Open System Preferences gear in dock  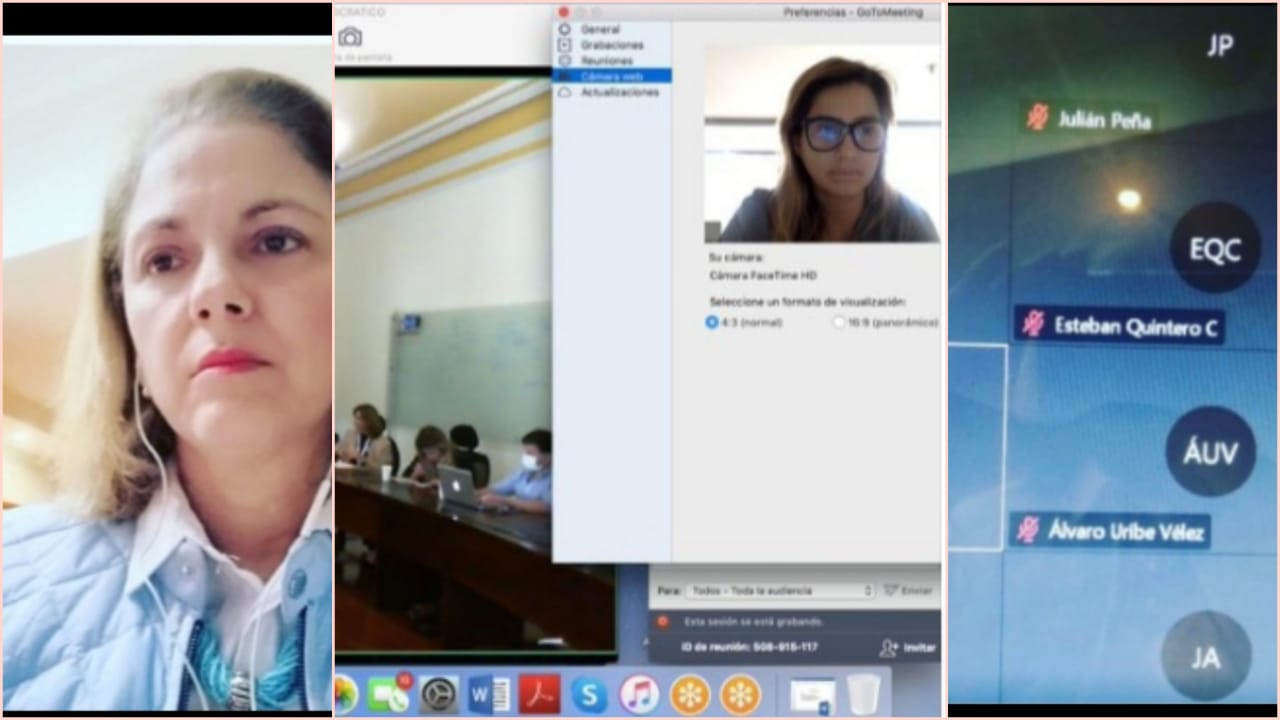(438, 694)
